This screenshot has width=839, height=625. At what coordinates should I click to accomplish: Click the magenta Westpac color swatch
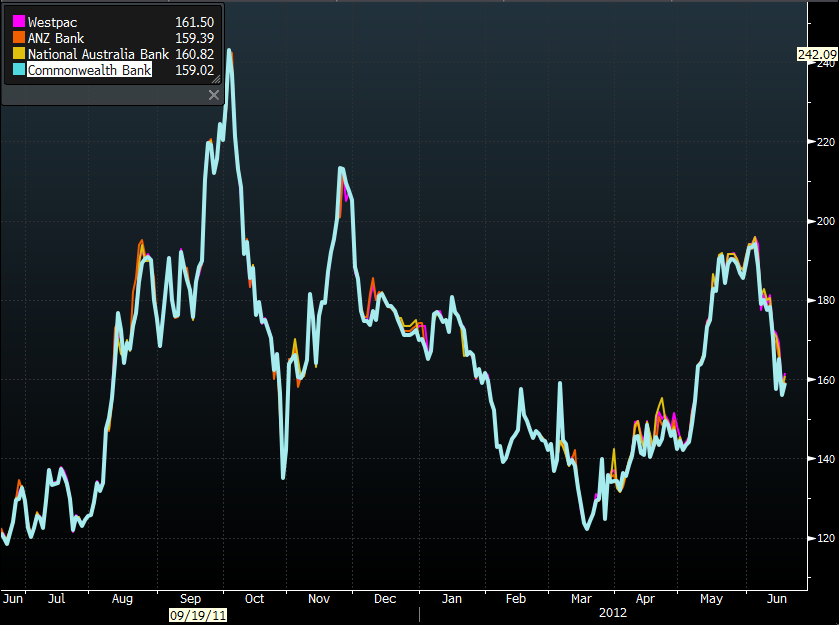click(x=18, y=22)
